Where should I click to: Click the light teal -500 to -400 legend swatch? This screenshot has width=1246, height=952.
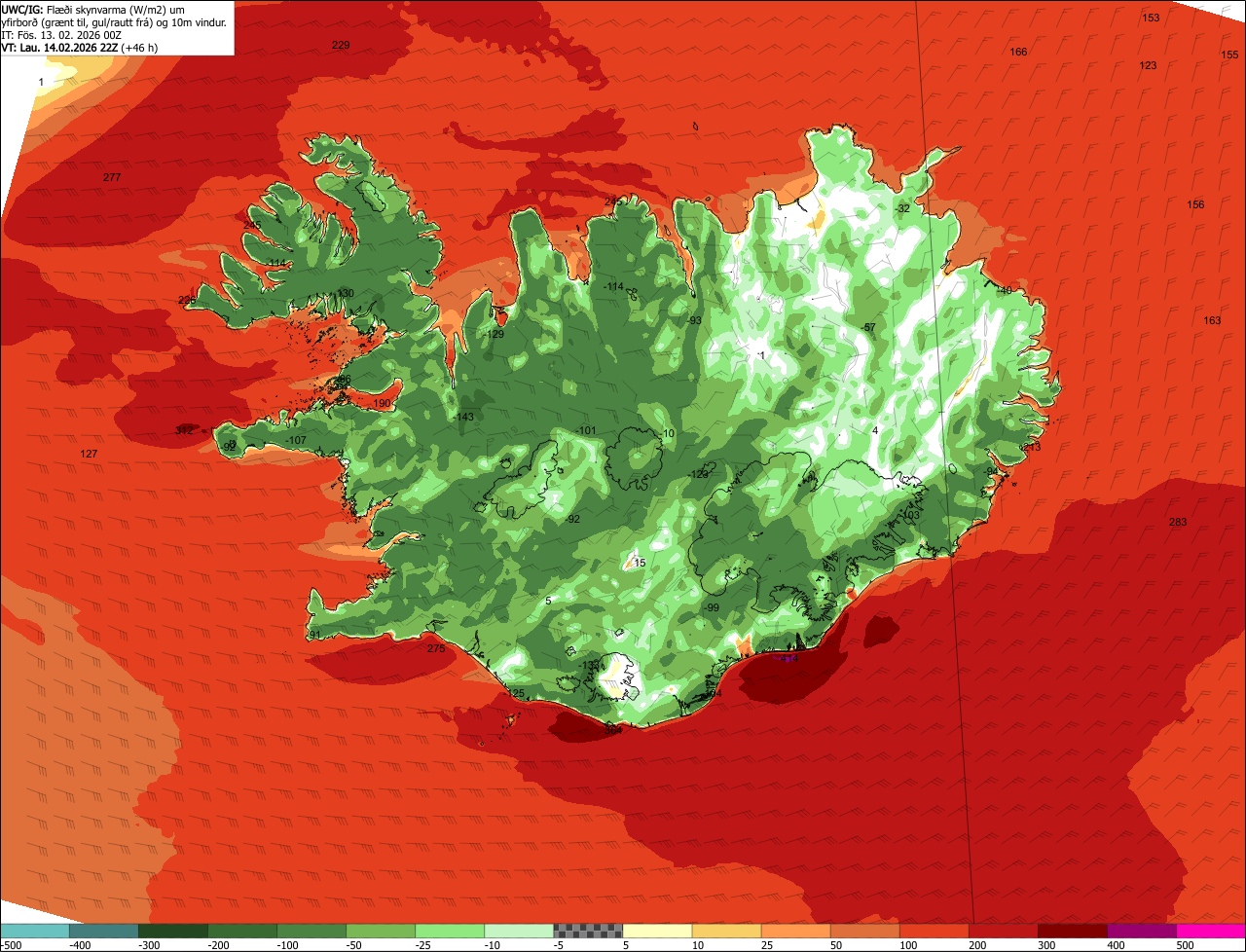pyautogui.click(x=35, y=931)
